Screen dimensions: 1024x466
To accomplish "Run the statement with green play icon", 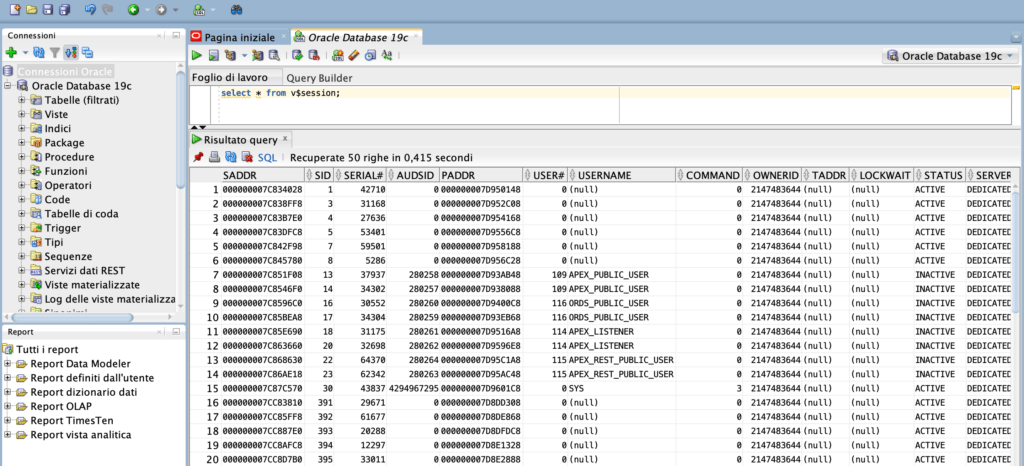I will tap(197, 55).
